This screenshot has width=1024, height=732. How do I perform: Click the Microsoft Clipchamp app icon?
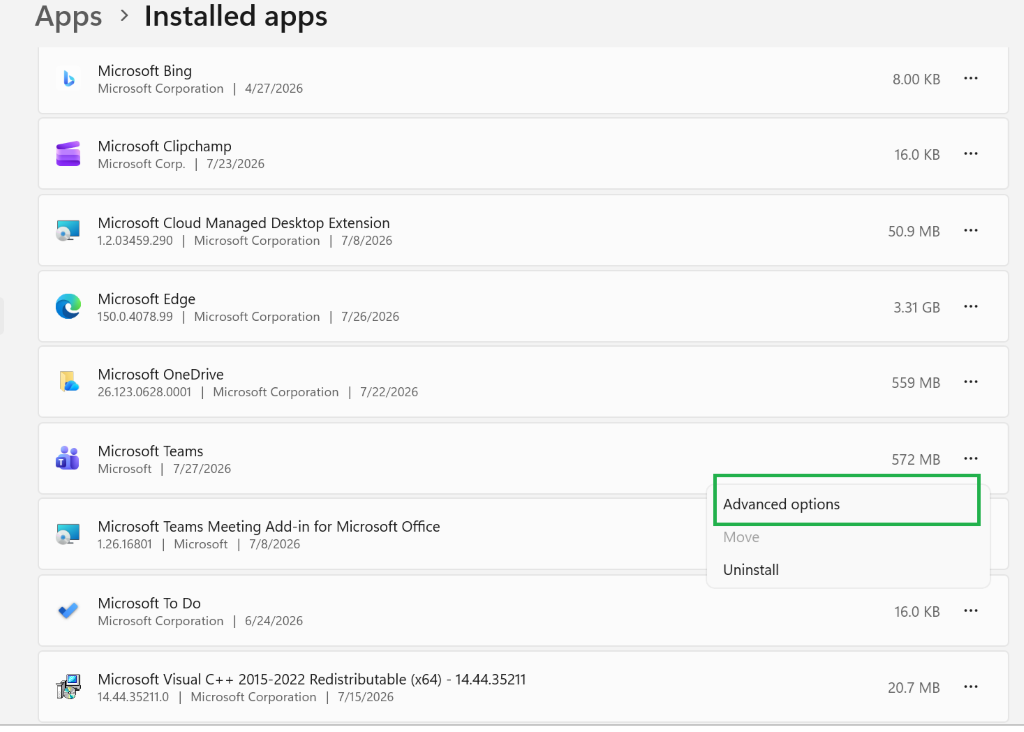[x=68, y=154]
